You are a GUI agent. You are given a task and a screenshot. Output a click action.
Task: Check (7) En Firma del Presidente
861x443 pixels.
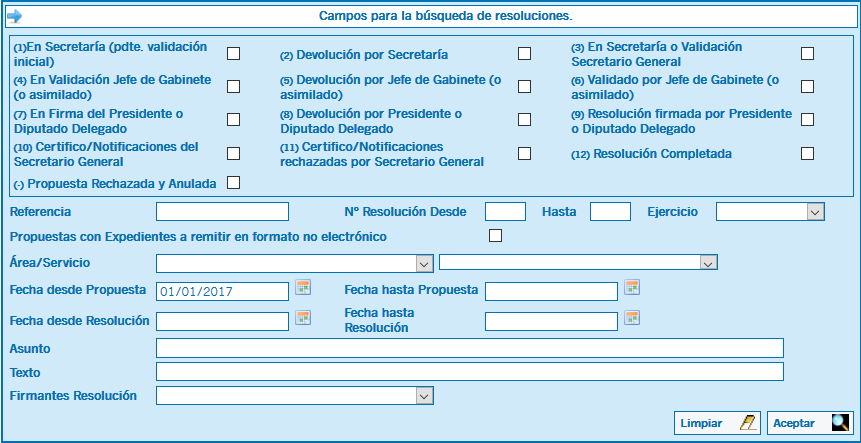tap(233, 120)
